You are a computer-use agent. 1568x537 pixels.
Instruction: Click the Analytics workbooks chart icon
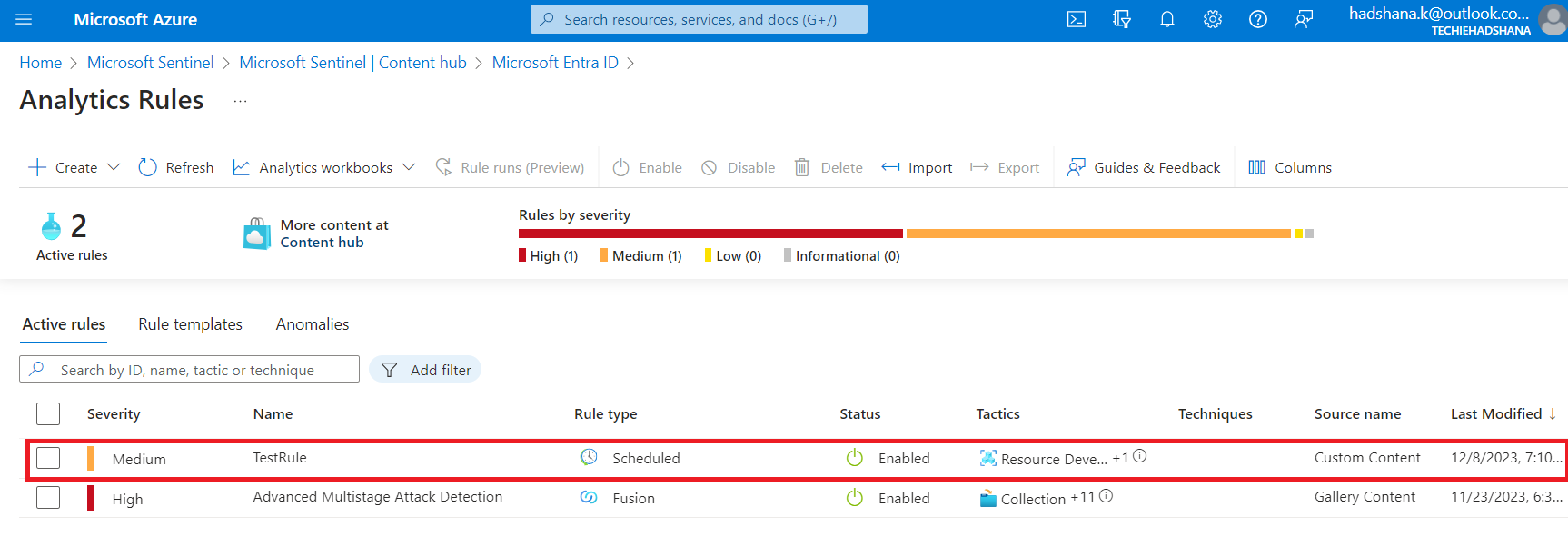click(241, 167)
